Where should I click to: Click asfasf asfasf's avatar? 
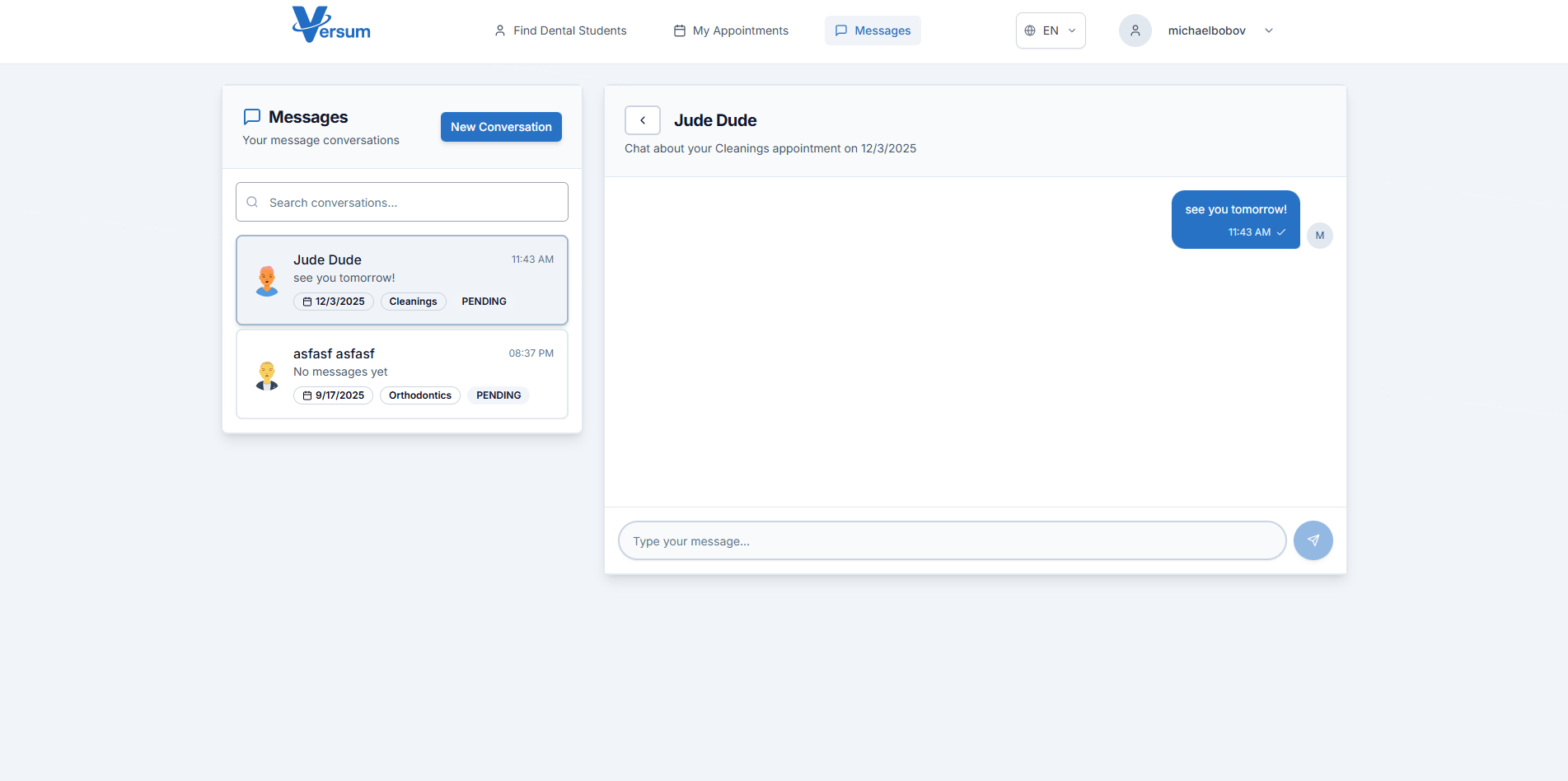pyautogui.click(x=267, y=375)
